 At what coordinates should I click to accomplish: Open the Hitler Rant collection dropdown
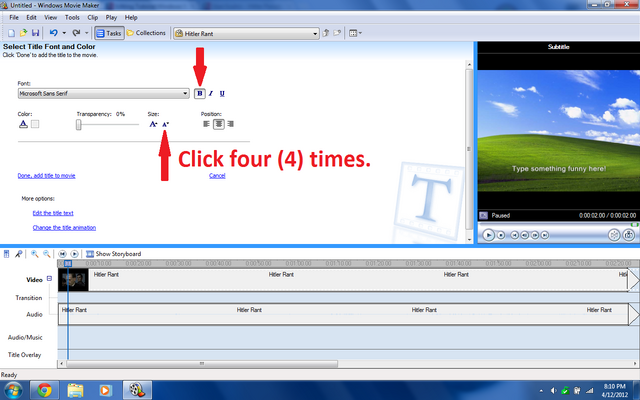click(x=246, y=33)
